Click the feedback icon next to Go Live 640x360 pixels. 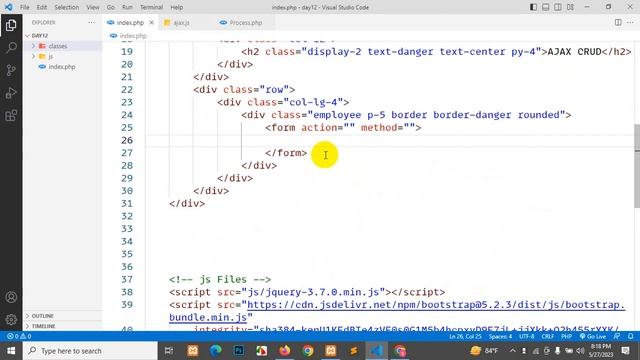coord(617,336)
